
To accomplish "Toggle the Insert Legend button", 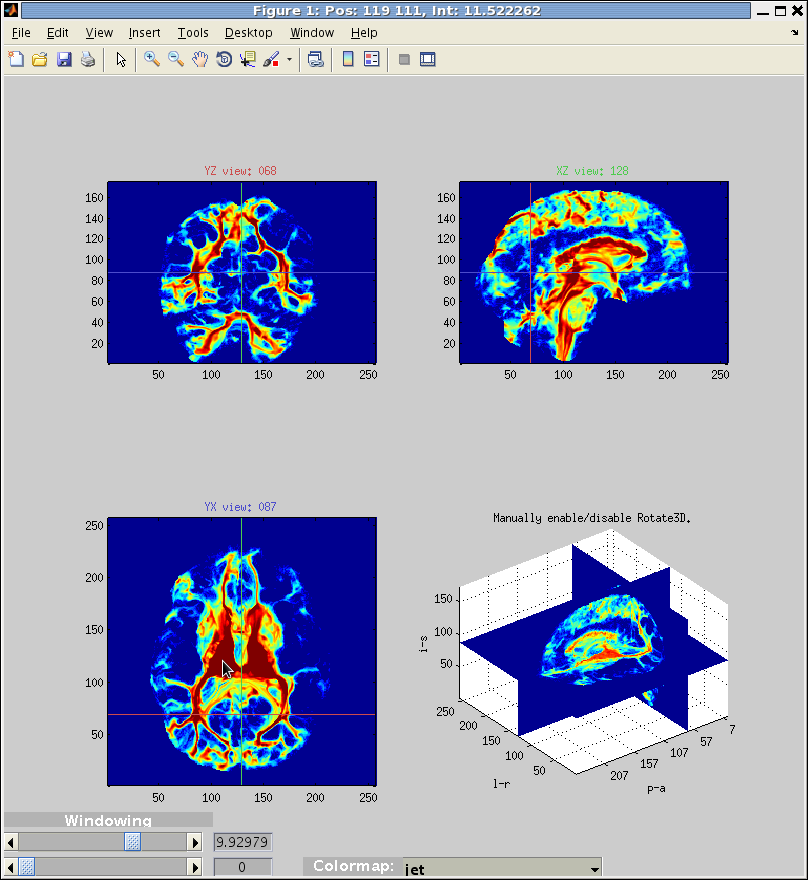I will [x=371, y=59].
